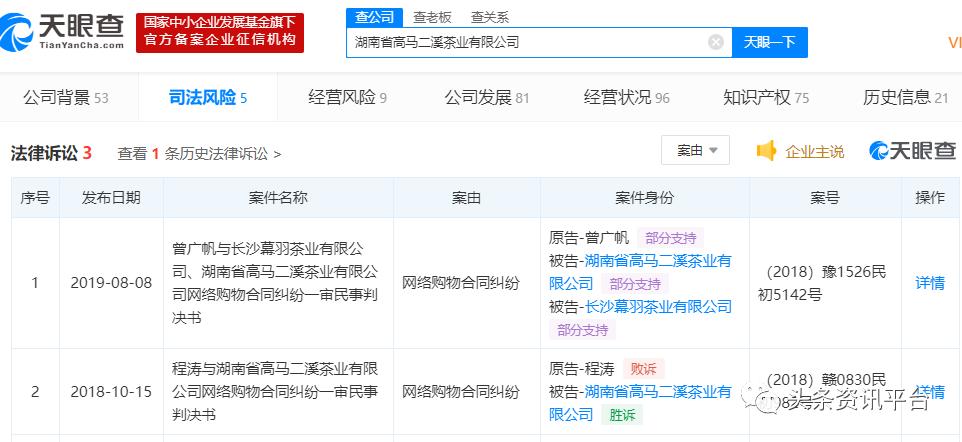Open the 查看1条历史法律诉讼 link
This screenshot has width=962, height=442.
(199, 153)
